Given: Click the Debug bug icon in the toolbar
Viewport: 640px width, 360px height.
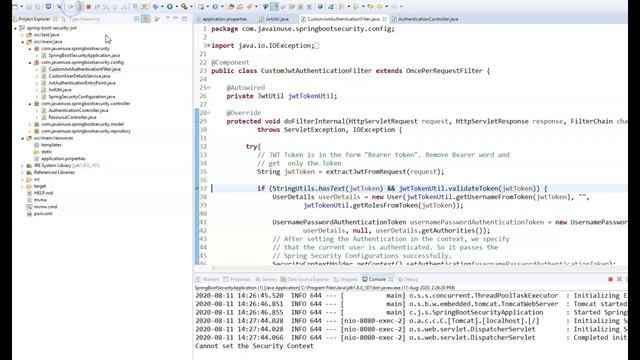Looking at the screenshot, I should pyautogui.click(x=156, y=7).
